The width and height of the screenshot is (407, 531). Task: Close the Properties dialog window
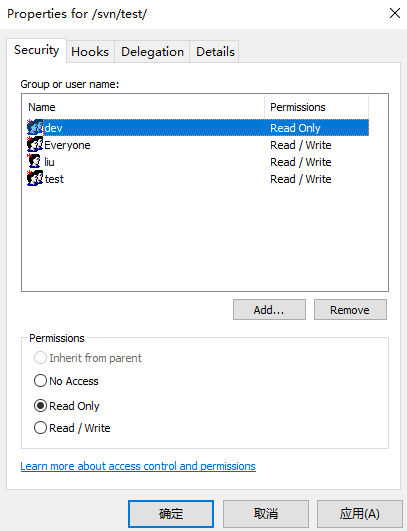pyautogui.click(x=395, y=14)
